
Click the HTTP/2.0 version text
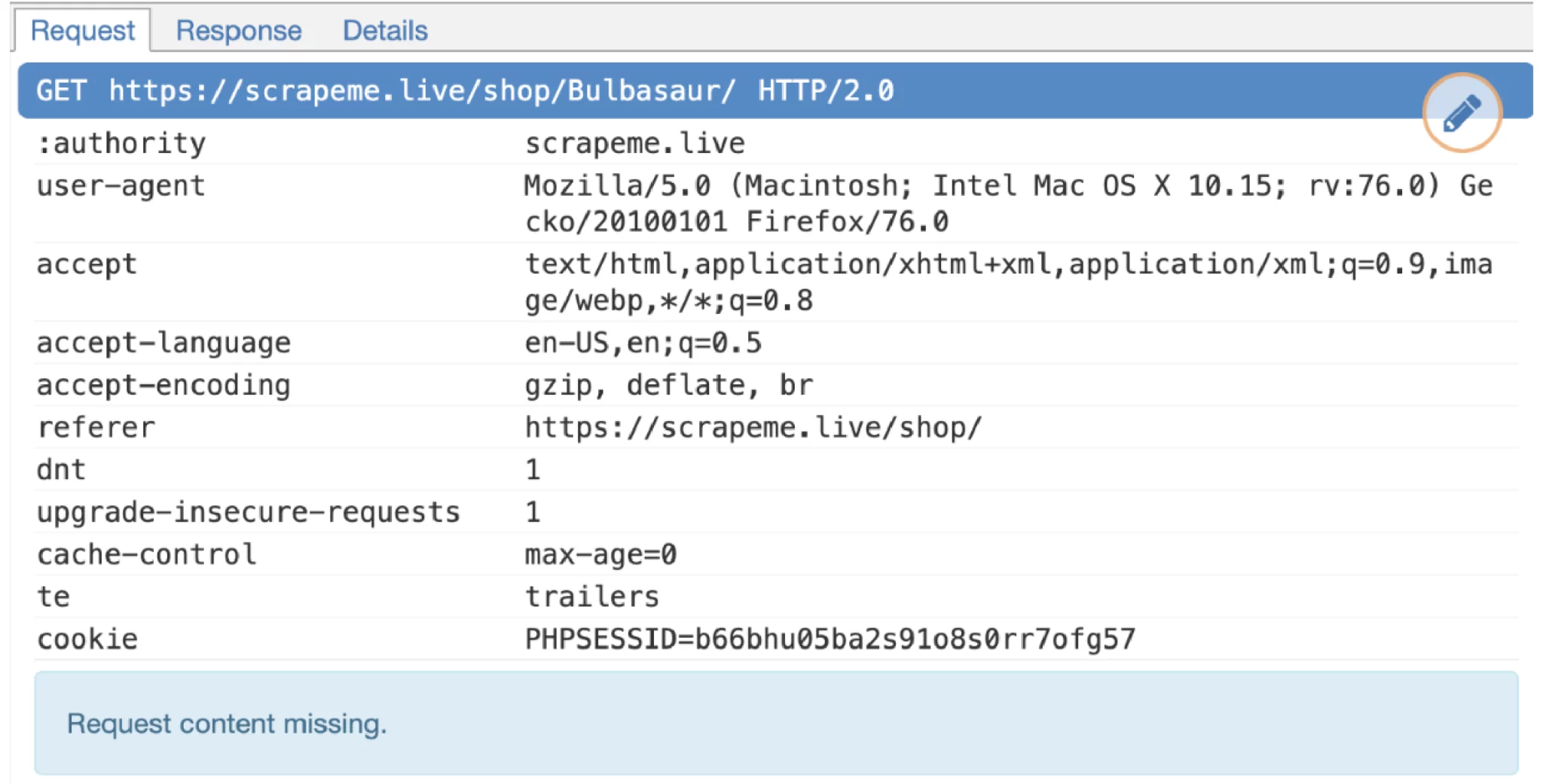pyautogui.click(x=825, y=90)
